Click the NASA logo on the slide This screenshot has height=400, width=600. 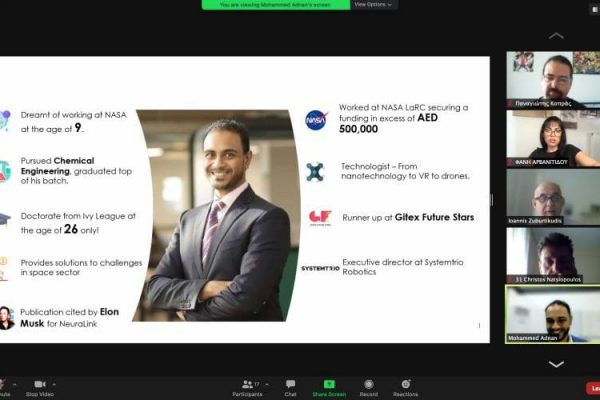coord(316,120)
